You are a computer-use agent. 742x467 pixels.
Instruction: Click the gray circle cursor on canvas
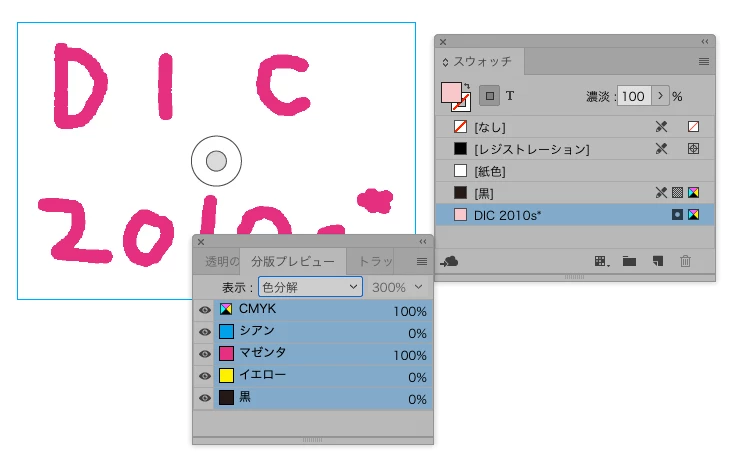point(216,161)
